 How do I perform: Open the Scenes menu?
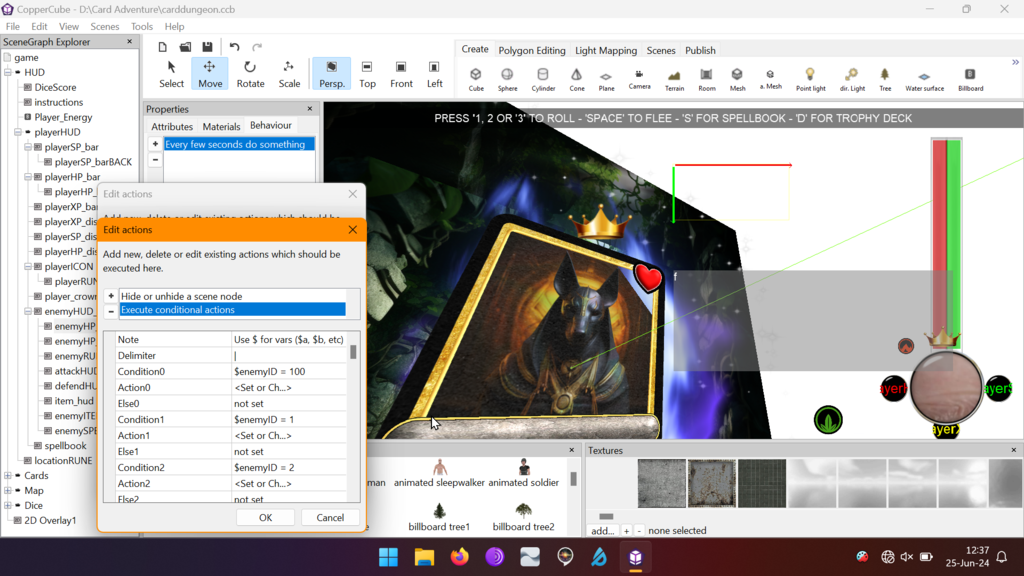[104, 27]
